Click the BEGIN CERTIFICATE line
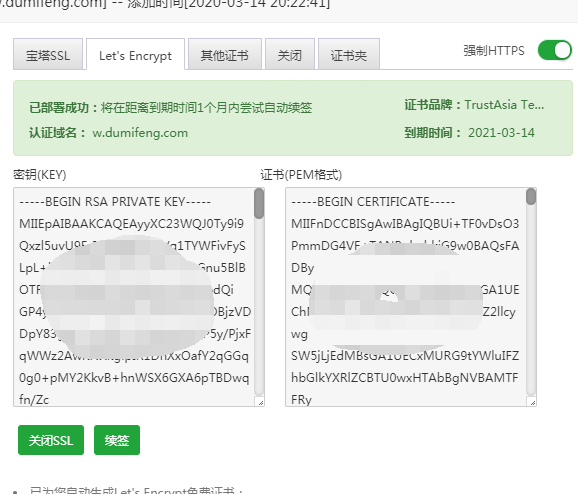The image size is (578, 494). pos(373,202)
